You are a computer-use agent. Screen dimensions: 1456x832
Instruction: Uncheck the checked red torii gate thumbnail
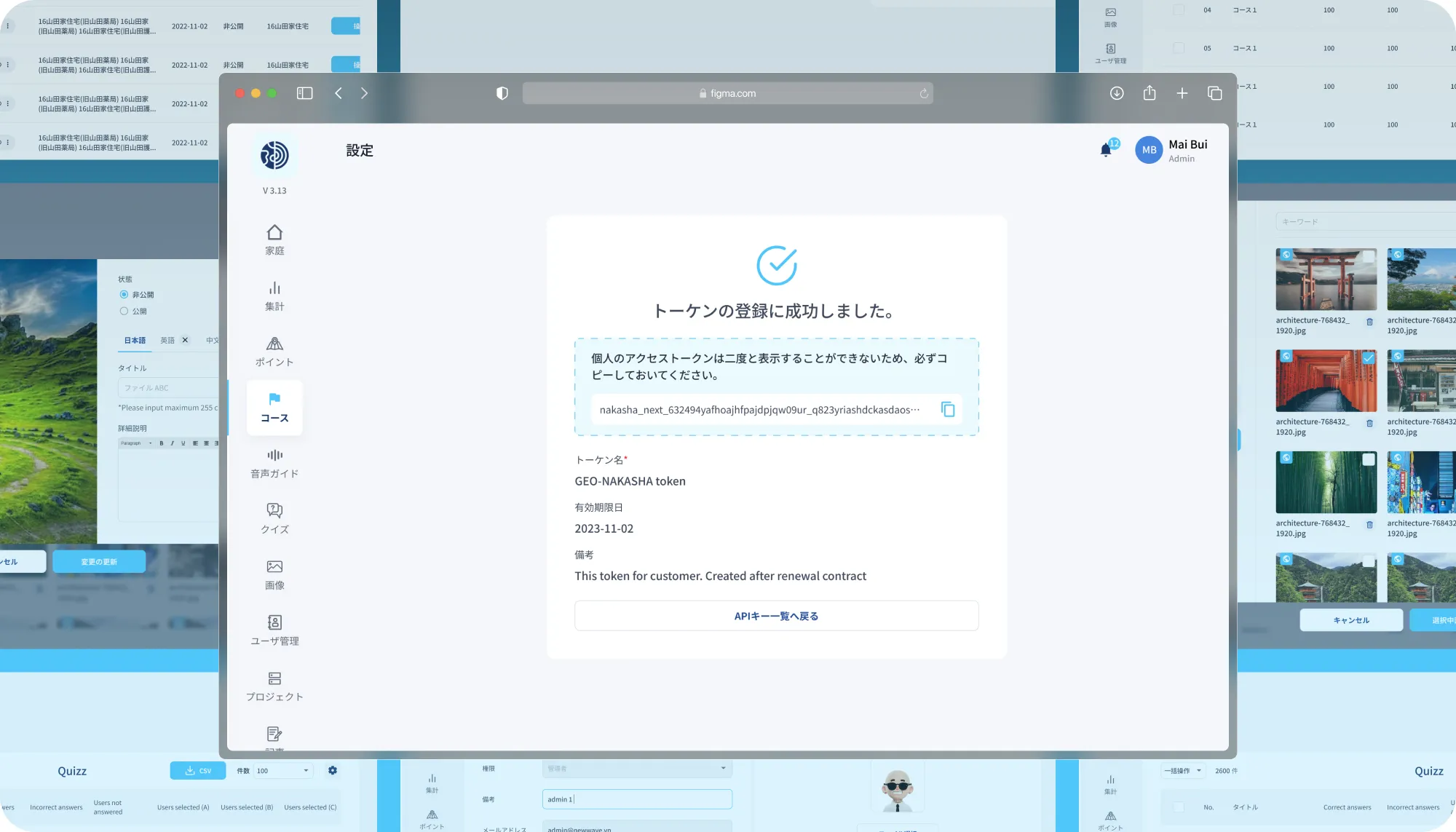pyautogui.click(x=1368, y=358)
